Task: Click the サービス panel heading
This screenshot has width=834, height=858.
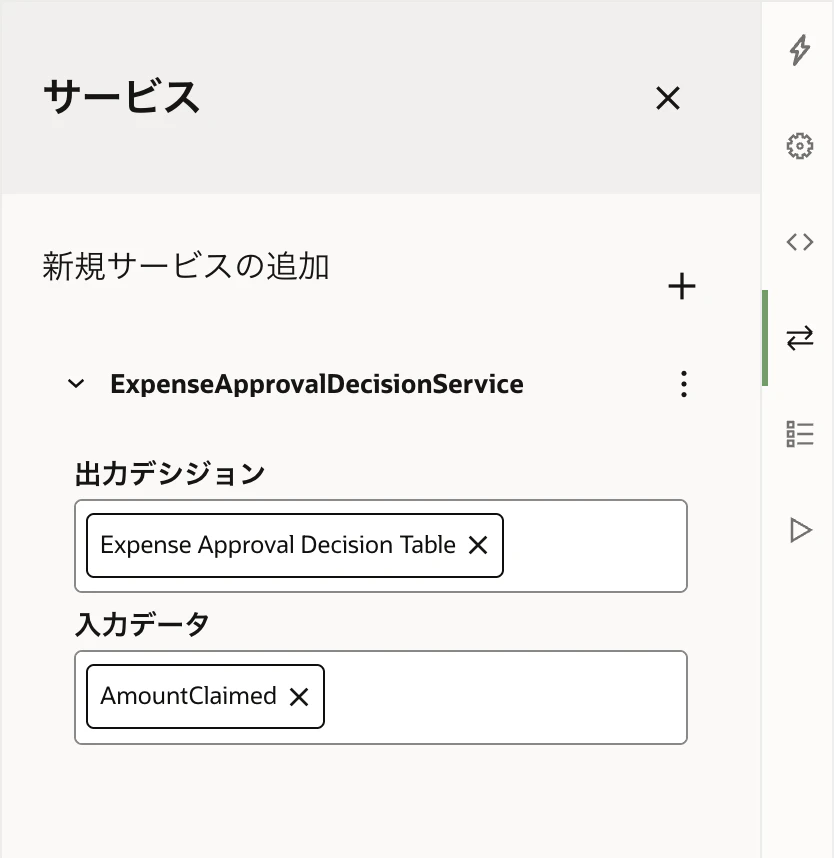Action: [x=121, y=97]
